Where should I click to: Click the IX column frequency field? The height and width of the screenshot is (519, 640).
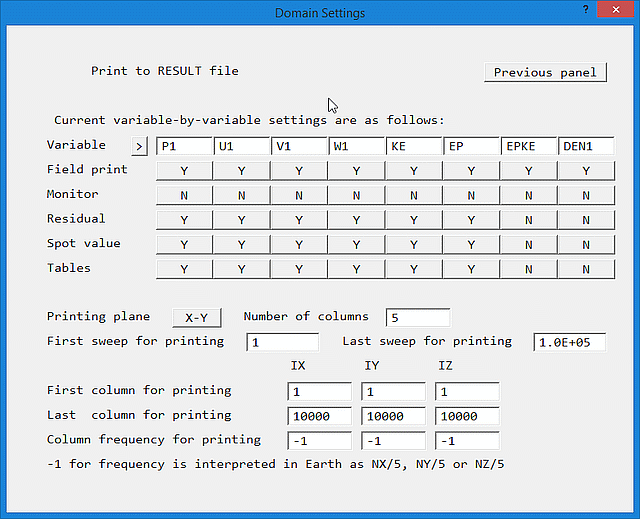(x=319, y=441)
